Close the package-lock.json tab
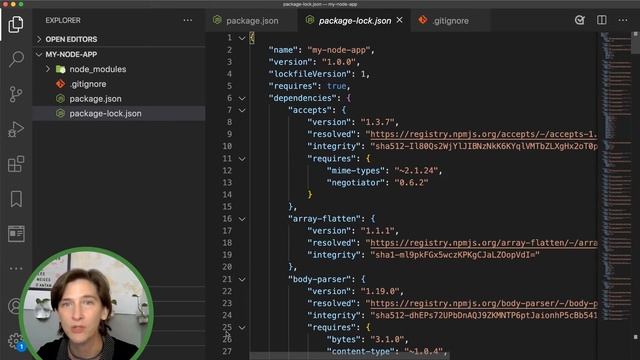The height and width of the screenshot is (360, 640). (x=400, y=20)
